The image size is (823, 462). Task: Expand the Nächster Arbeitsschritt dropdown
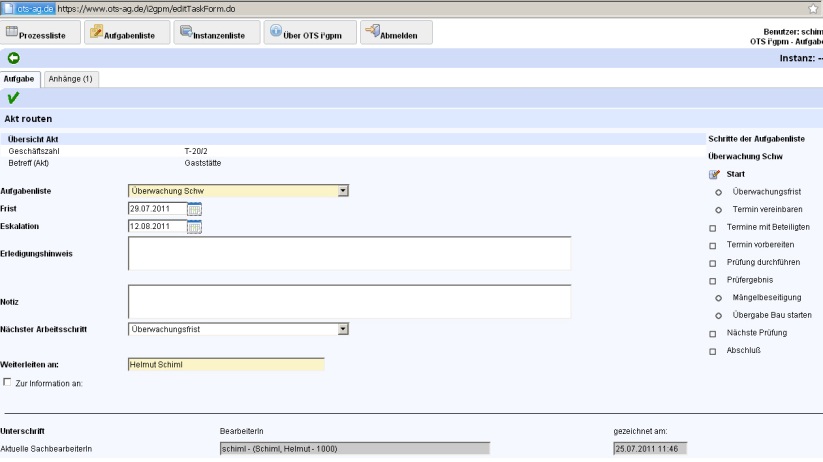click(x=342, y=328)
